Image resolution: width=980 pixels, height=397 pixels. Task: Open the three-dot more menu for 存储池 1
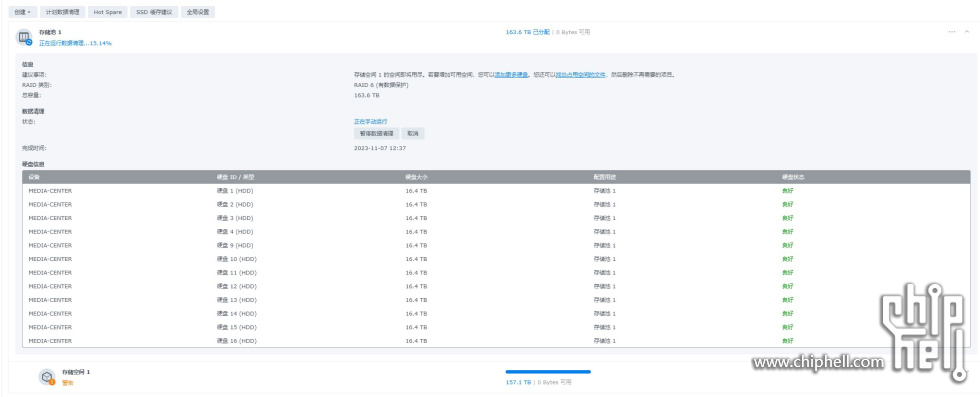pyautogui.click(x=952, y=32)
